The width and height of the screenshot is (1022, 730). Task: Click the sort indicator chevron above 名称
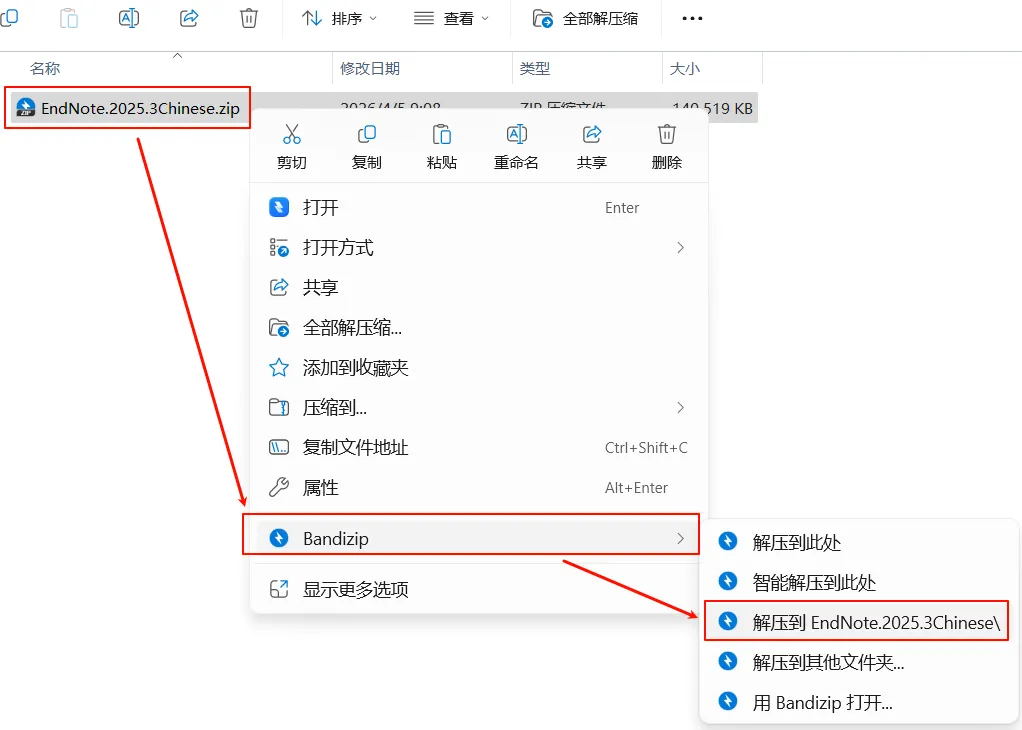[x=177, y=56]
